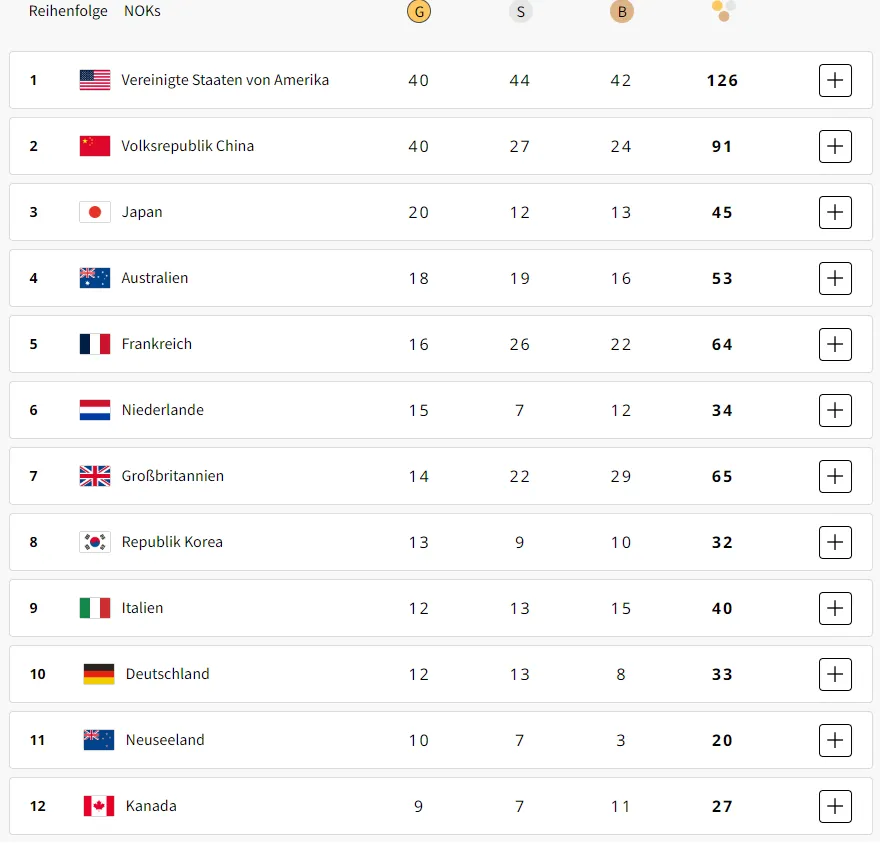Click the silver medal column icon
The height and width of the screenshot is (844, 880).
pos(520,11)
